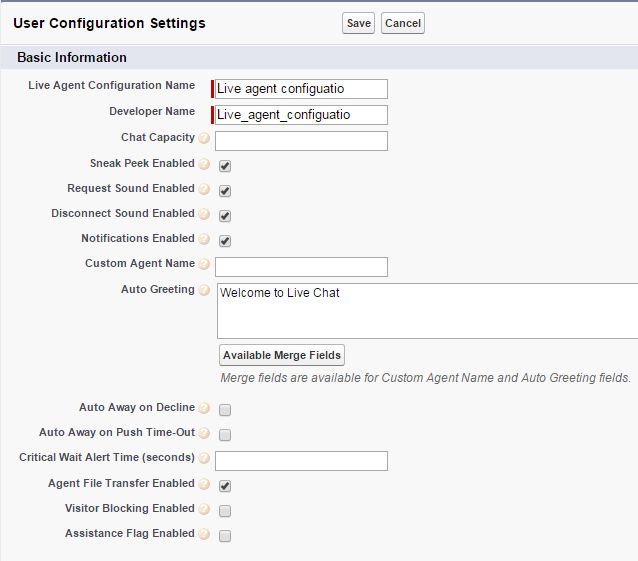Viewport: 638px width, 561px height.
Task: Click help icon beside Assistance Flag Enabled
Action: click(x=204, y=534)
